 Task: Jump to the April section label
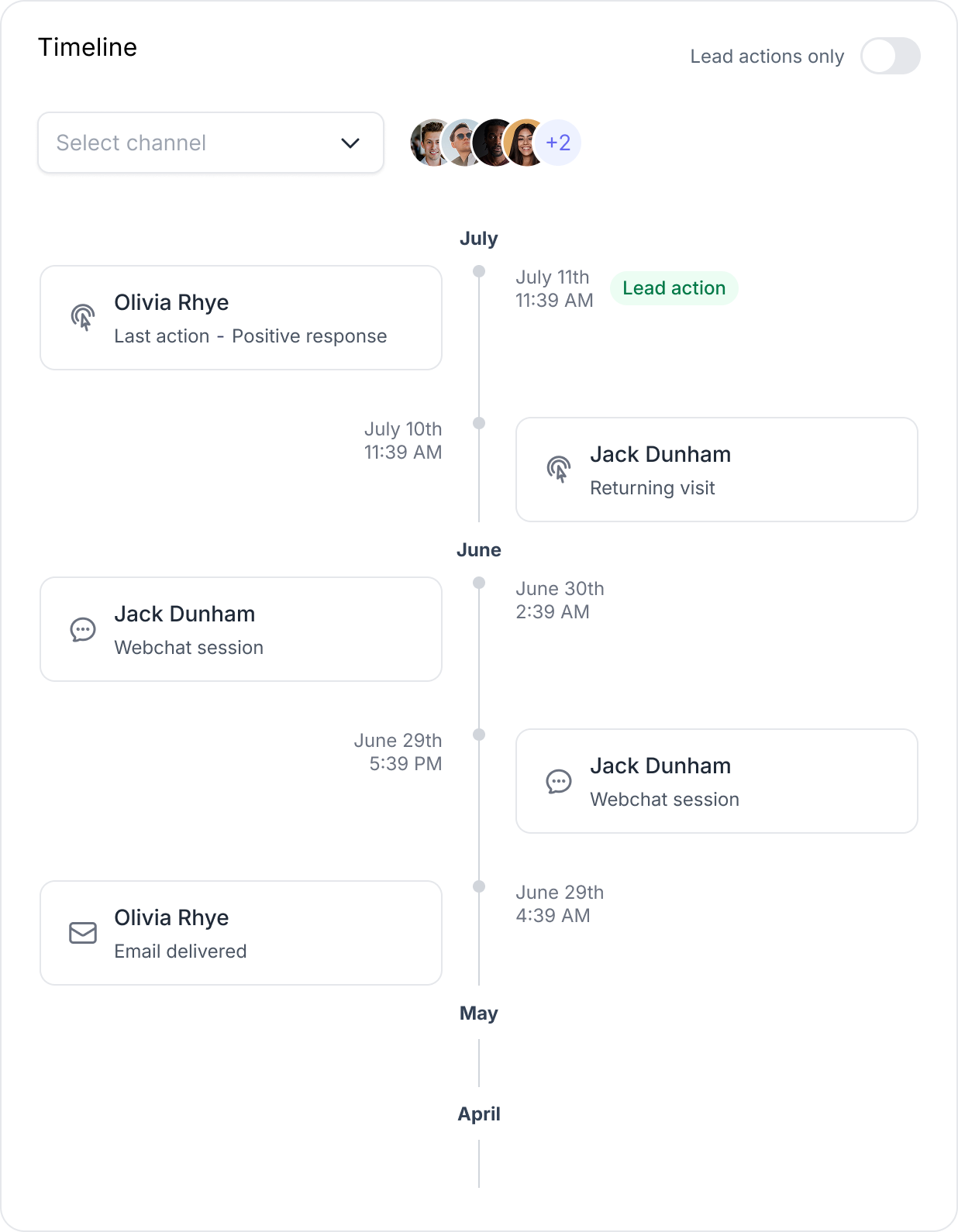click(x=479, y=1114)
